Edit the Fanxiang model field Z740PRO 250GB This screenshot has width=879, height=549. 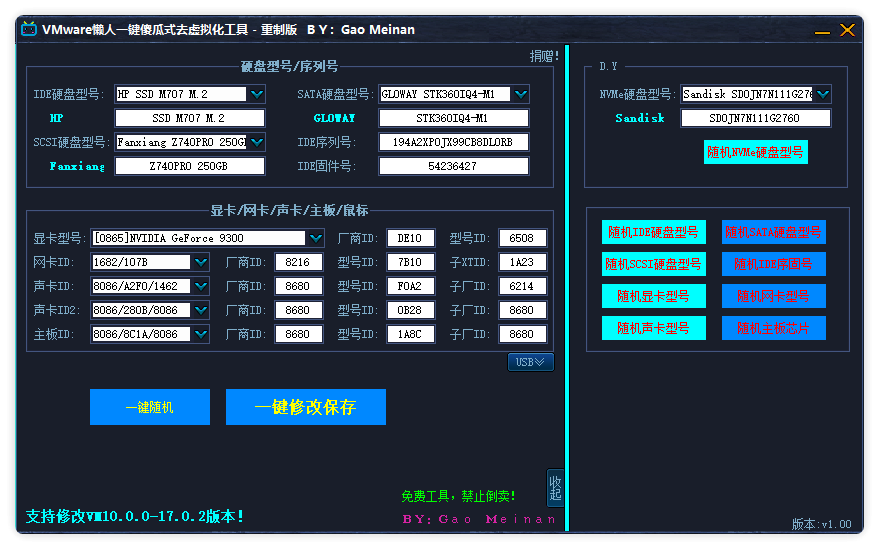189,166
